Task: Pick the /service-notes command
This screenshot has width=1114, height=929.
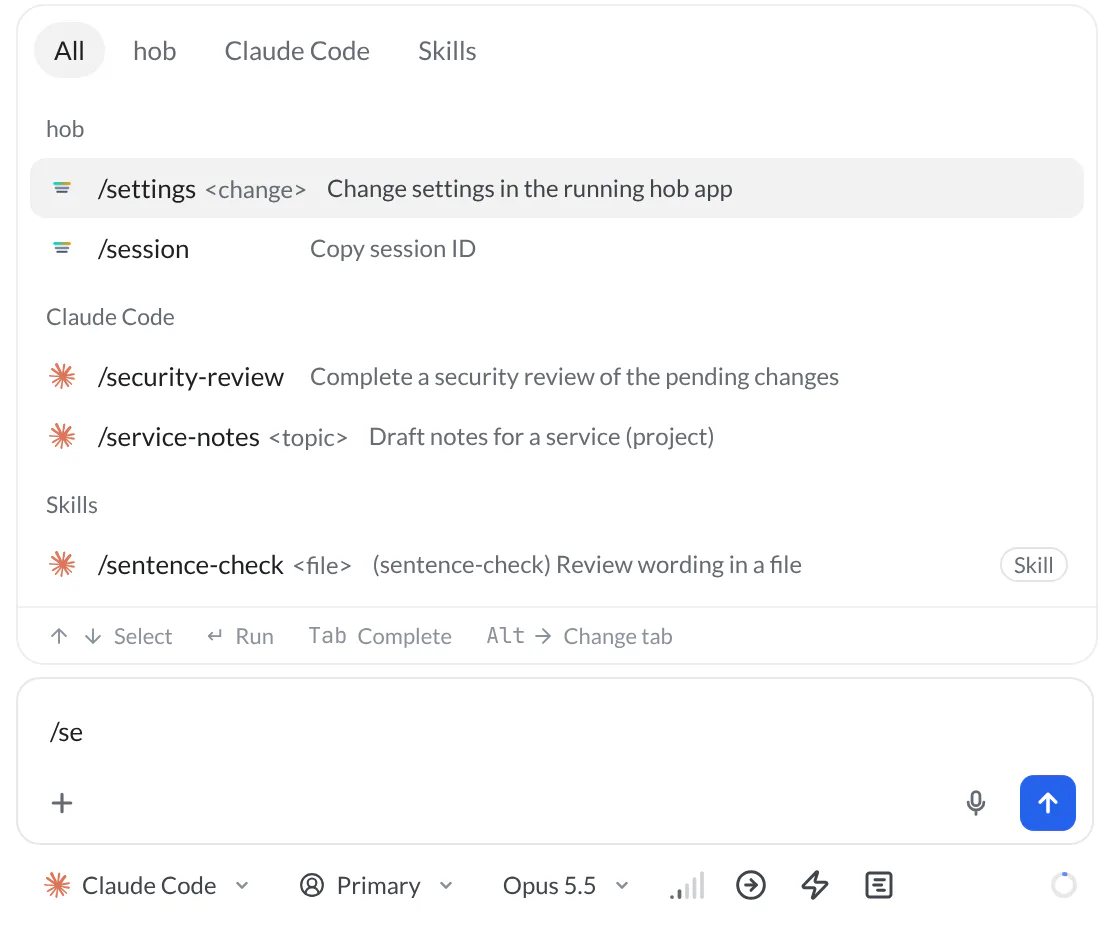Action: click(x=557, y=437)
